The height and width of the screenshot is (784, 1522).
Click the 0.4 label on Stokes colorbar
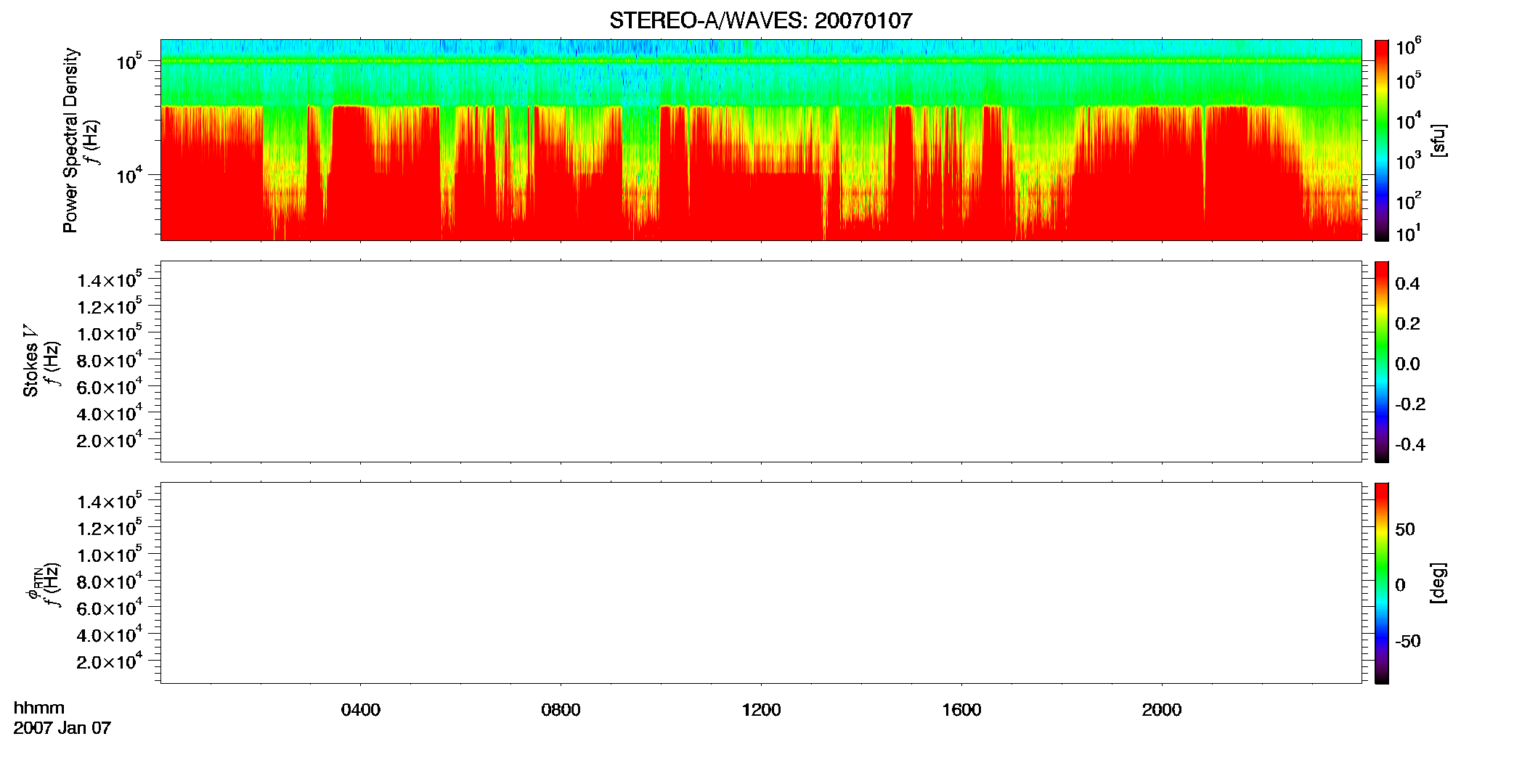(x=1407, y=284)
